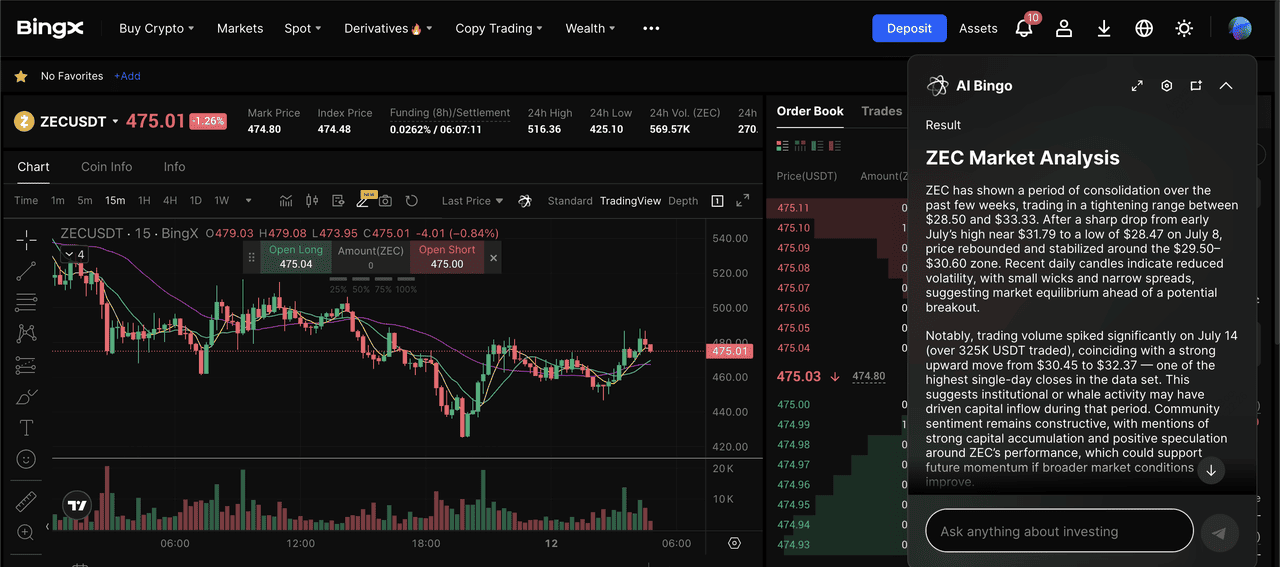Click the Ask anything about investing field
The image size is (1280, 567).
click(1059, 531)
